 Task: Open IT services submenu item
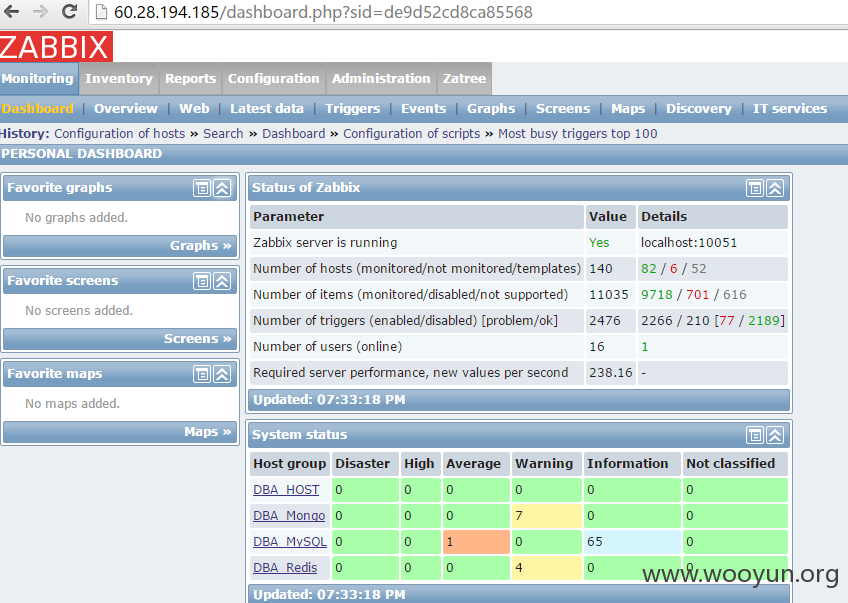click(790, 109)
